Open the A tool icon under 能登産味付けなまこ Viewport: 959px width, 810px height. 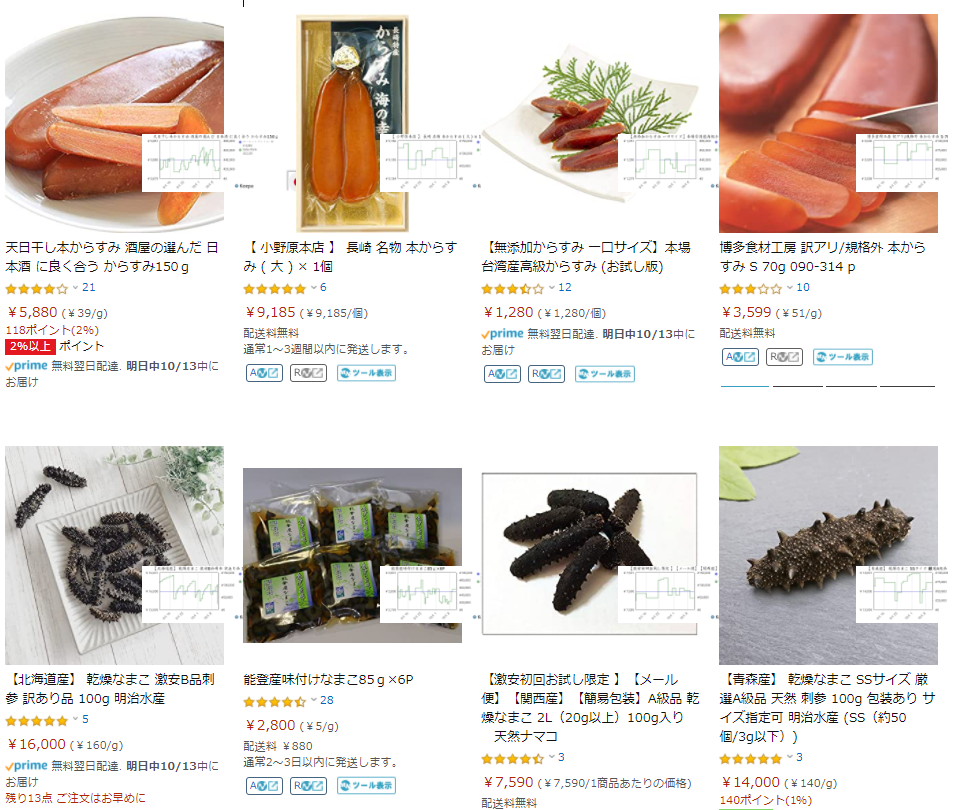point(264,786)
